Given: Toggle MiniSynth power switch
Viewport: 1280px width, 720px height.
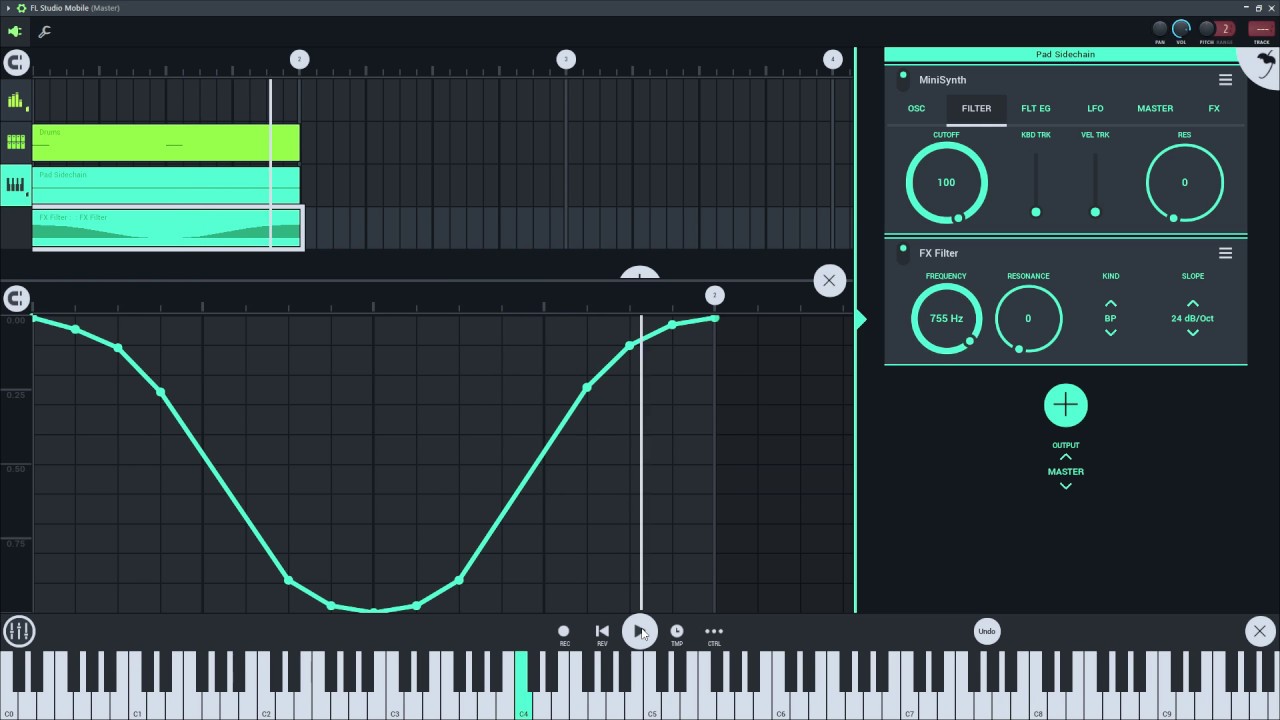Looking at the screenshot, I should [x=903, y=79].
